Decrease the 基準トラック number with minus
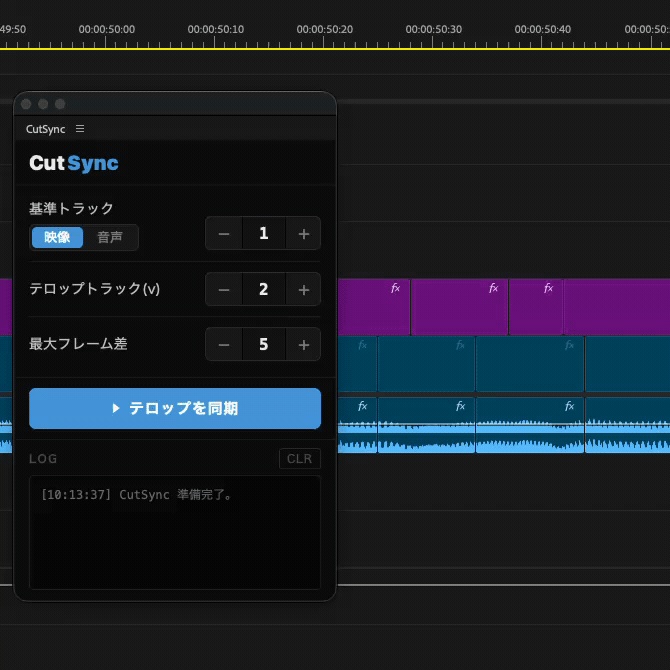 pos(224,233)
